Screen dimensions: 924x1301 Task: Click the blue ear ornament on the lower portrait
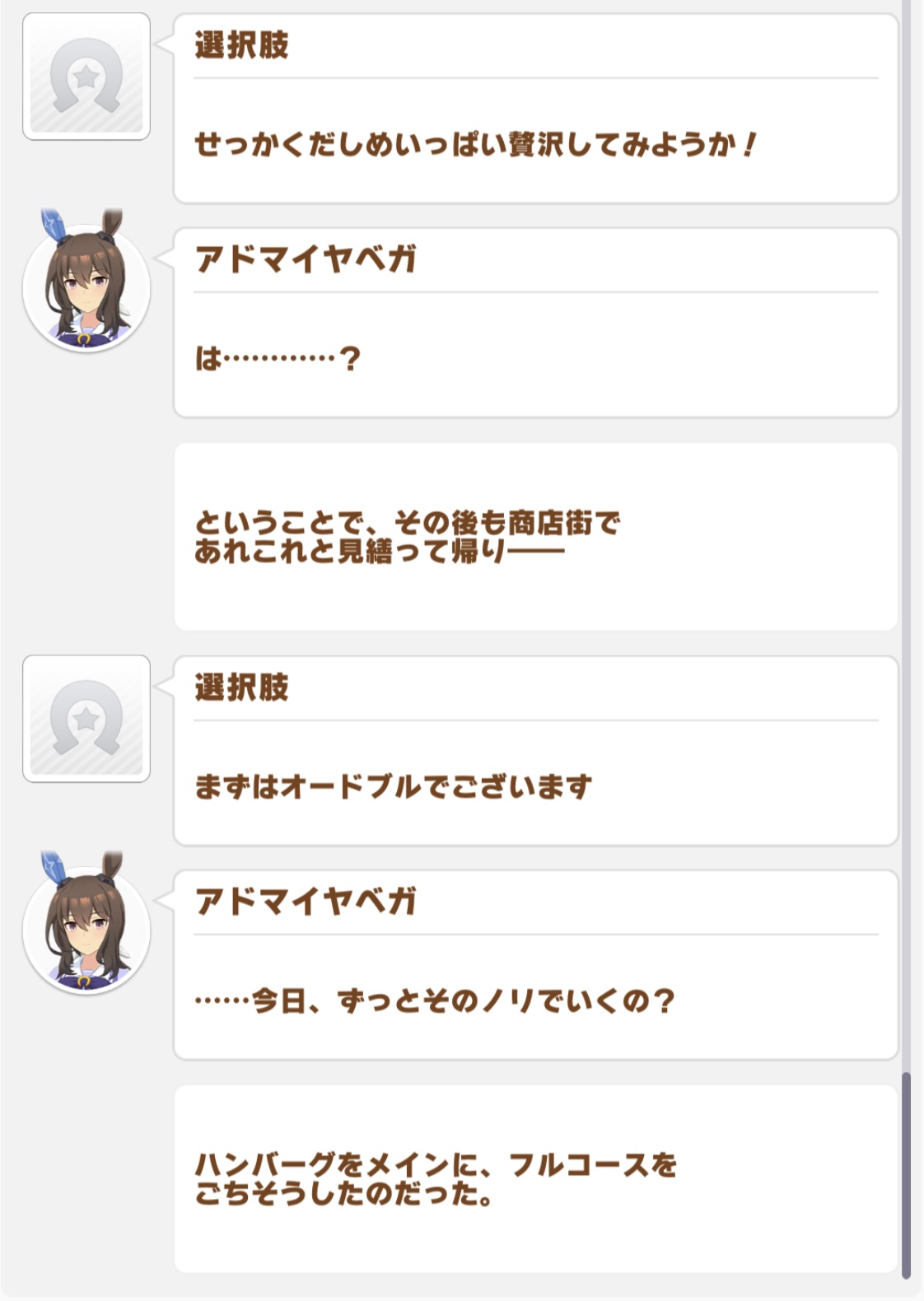[54, 869]
